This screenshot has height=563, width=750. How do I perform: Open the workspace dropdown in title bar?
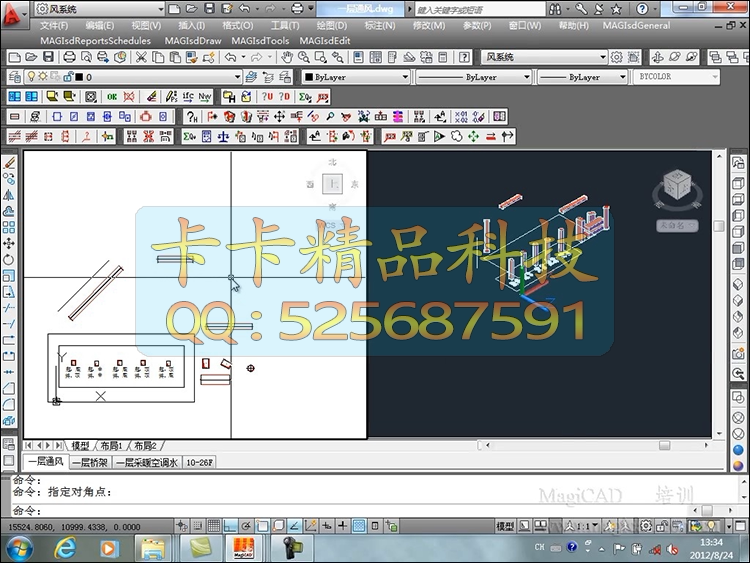pos(99,9)
